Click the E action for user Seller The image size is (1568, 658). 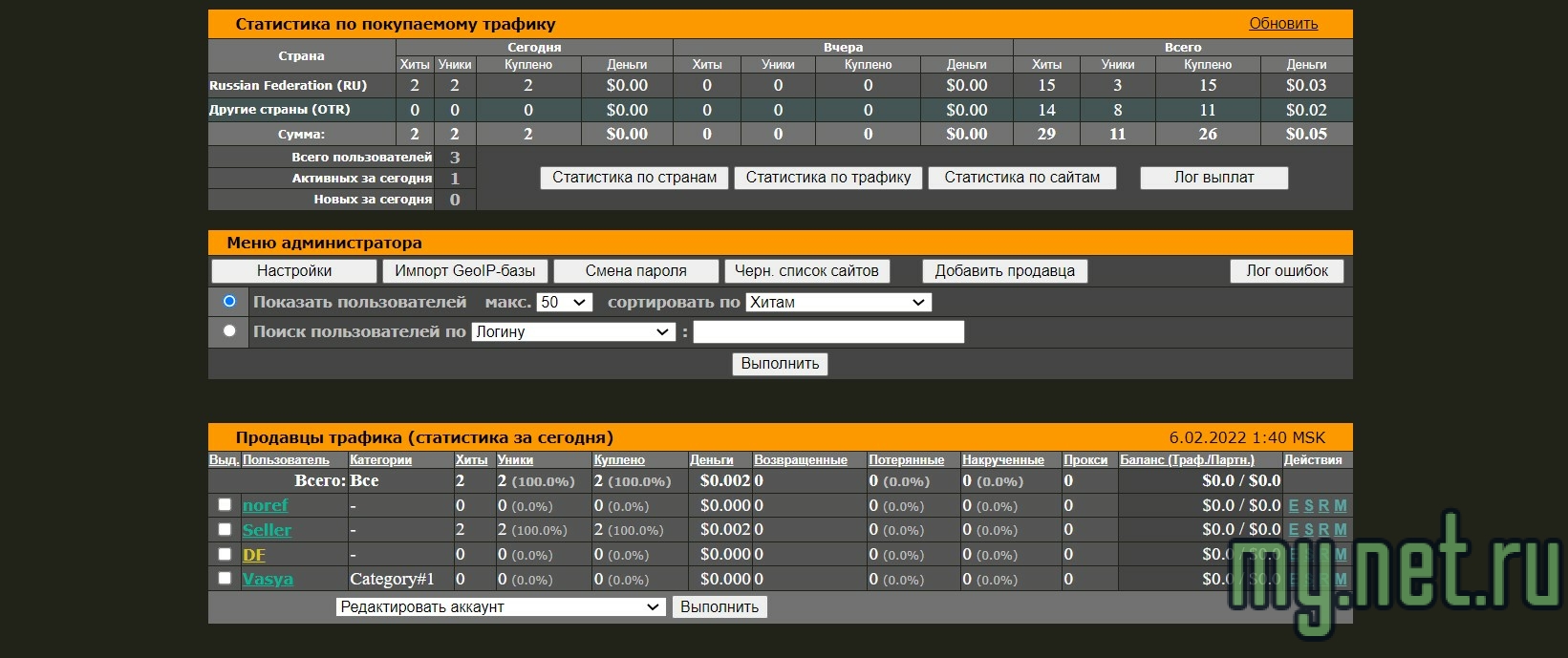(x=1294, y=530)
